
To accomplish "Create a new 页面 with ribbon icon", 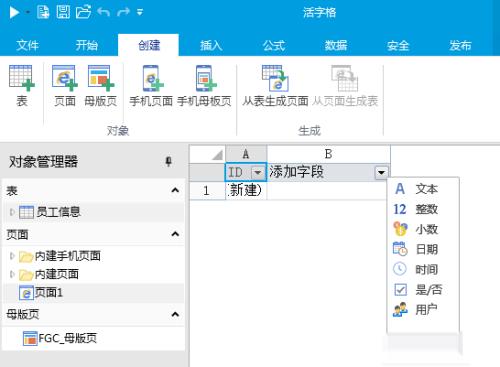I will click(65, 86).
